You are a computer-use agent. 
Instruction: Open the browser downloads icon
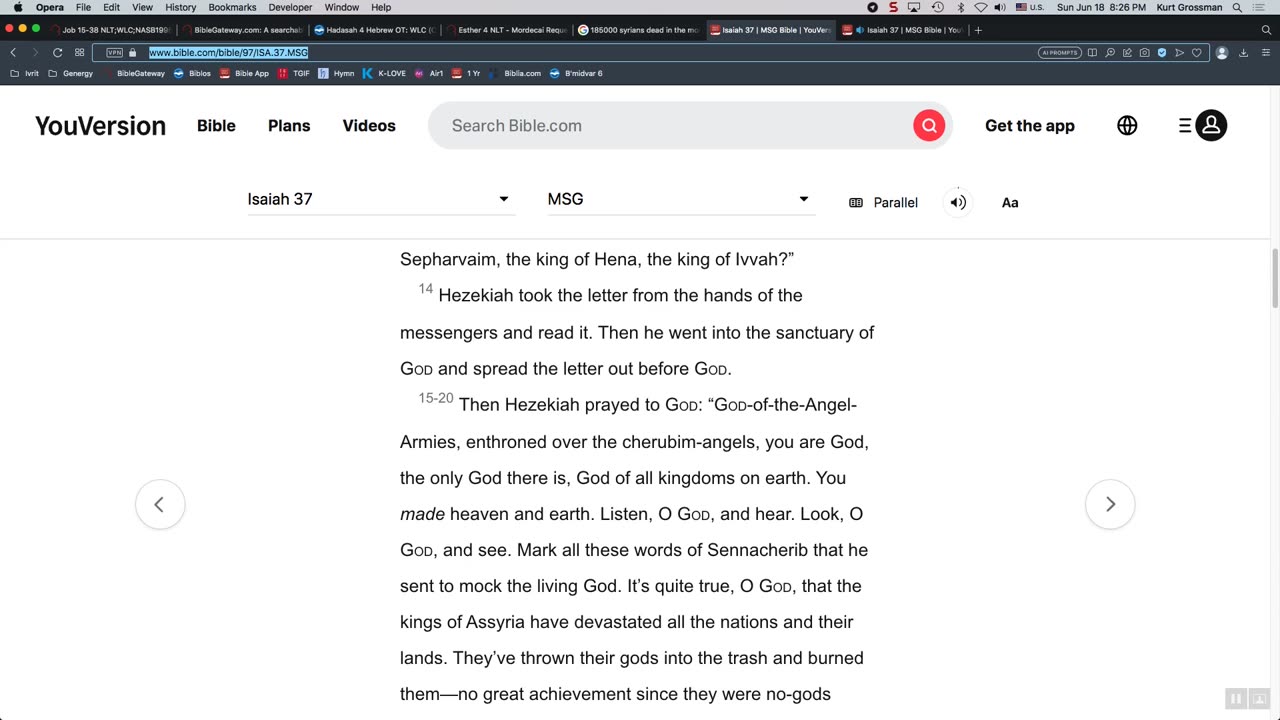(1243, 53)
